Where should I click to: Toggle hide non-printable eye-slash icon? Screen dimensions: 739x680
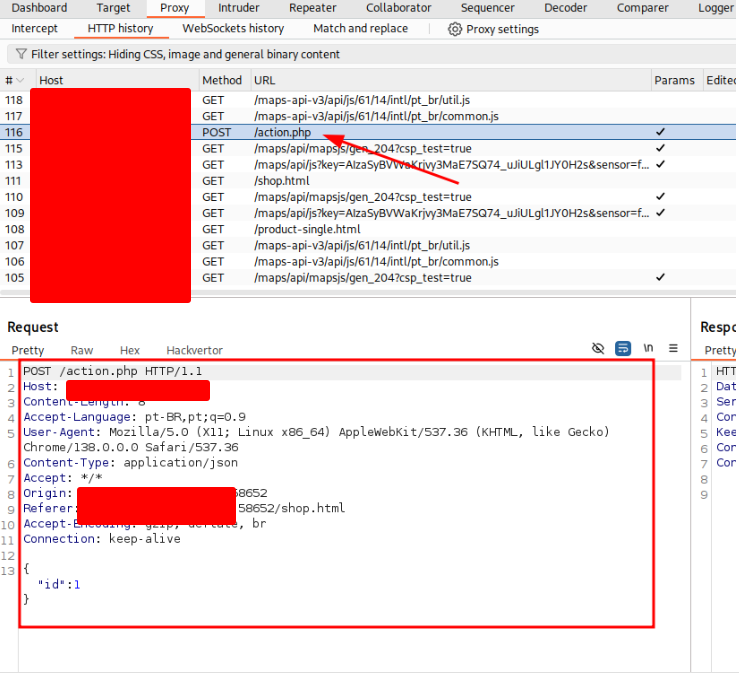(x=598, y=348)
